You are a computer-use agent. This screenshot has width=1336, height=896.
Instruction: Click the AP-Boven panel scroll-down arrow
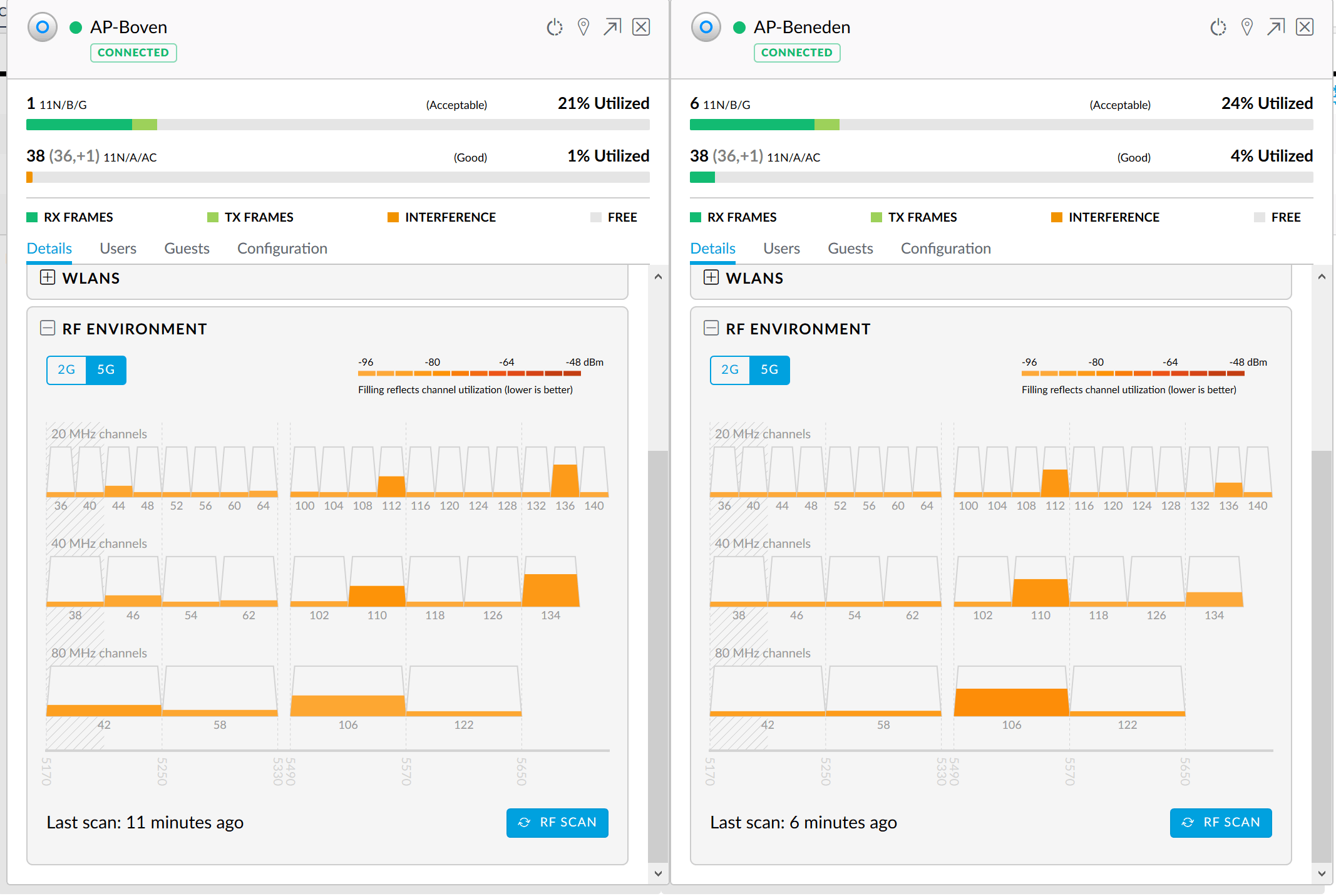(x=658, y=873)
